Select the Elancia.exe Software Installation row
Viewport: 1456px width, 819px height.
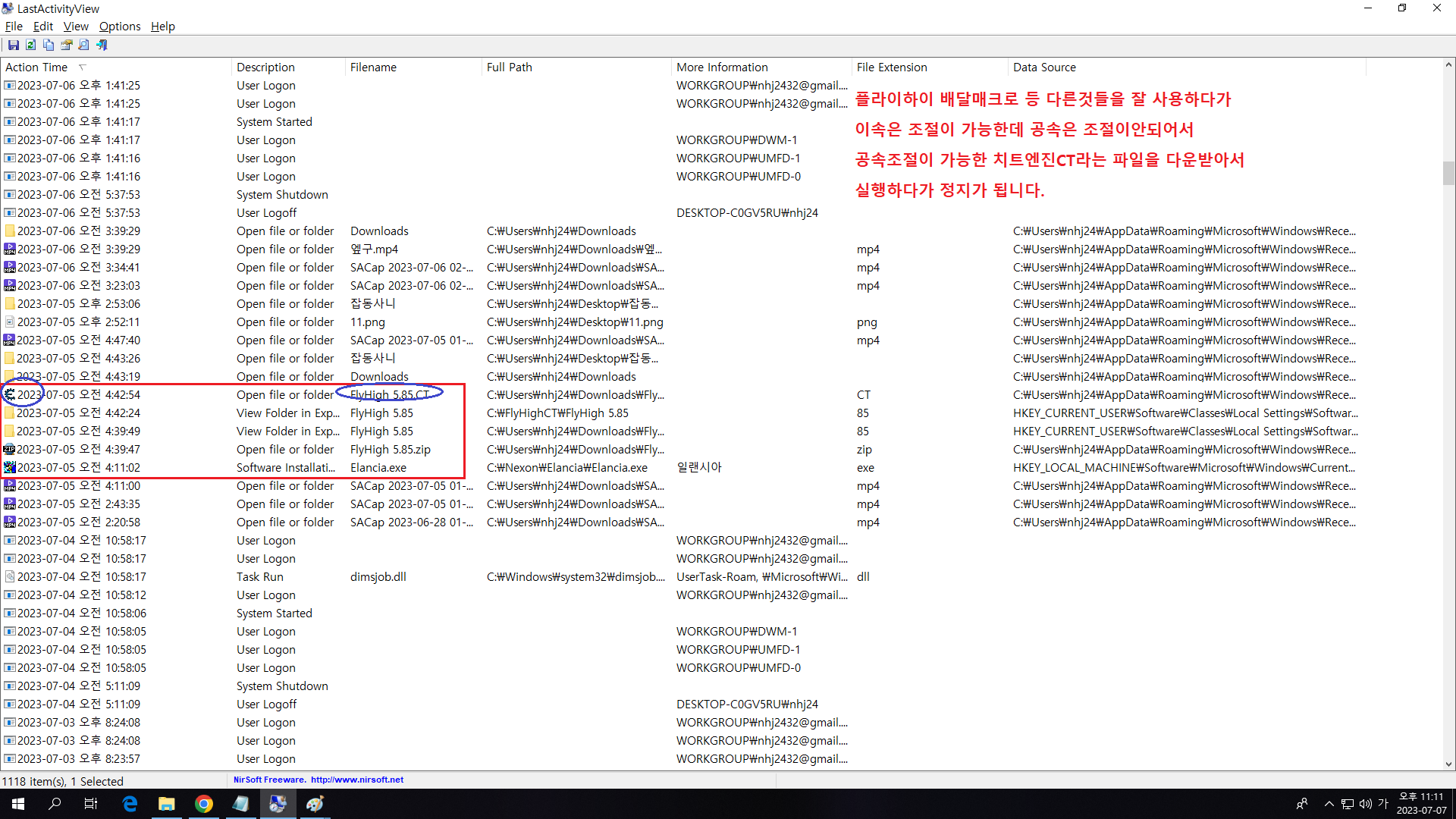coord(378,468)
